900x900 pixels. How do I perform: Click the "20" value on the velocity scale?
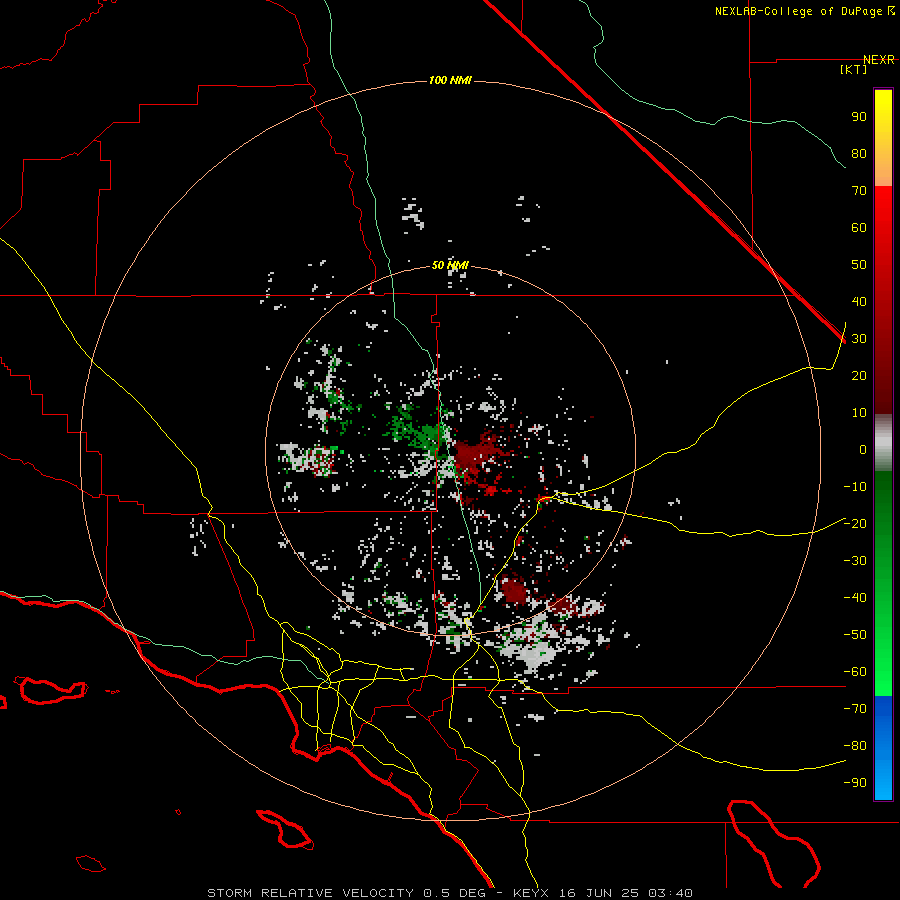(x=859, y=375)
